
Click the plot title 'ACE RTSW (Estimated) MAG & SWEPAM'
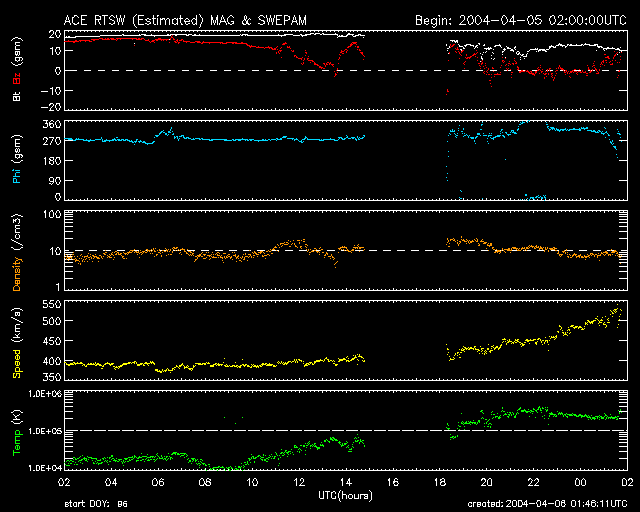pyautogui.click(x=185, y=20)
